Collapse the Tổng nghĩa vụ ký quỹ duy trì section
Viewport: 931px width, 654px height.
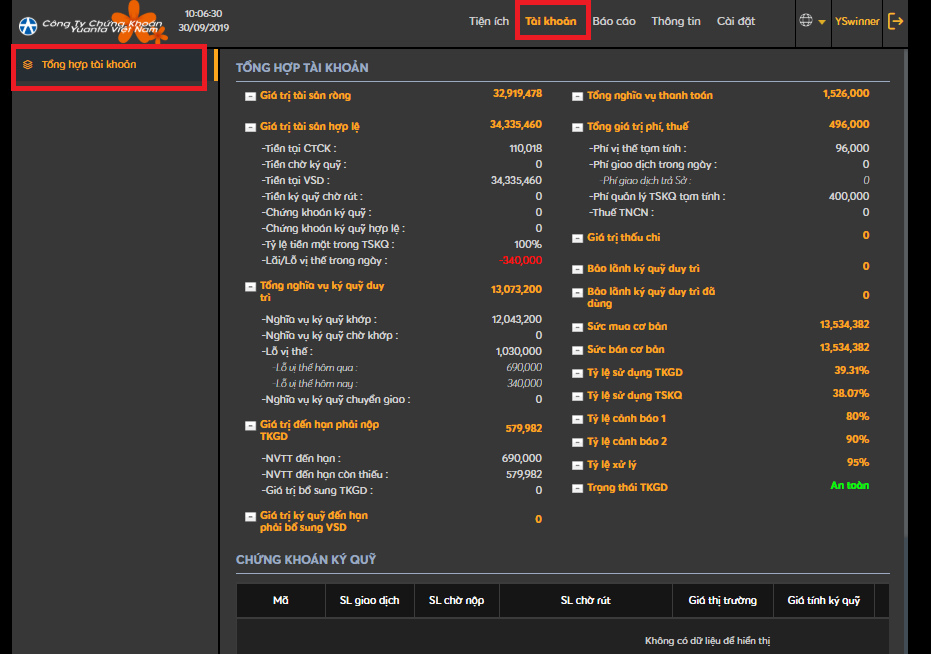click(250, 287)
